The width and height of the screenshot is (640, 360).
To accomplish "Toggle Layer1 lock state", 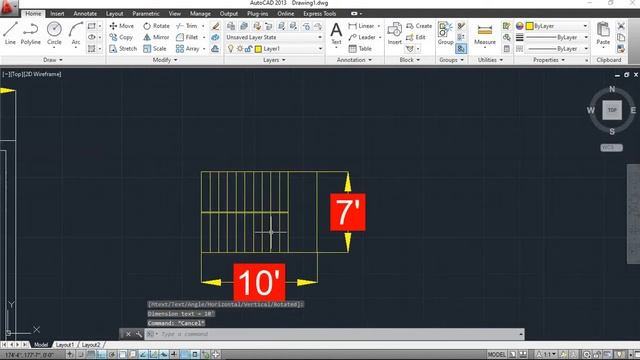I will click(248, 49).
